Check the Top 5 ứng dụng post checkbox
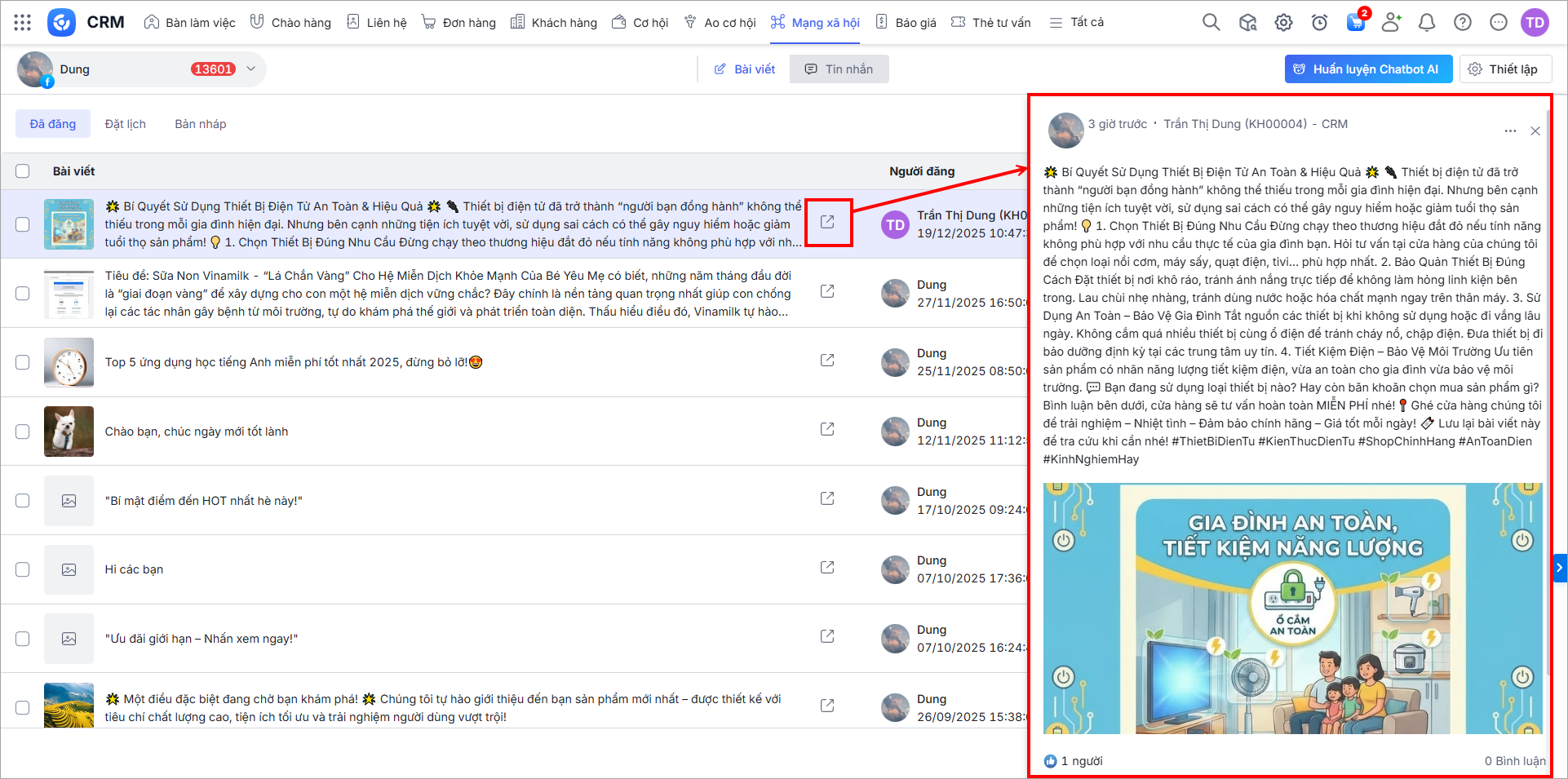Image resolution: width=1568 pixels, height=779 pixels. [x=23, y=362]
